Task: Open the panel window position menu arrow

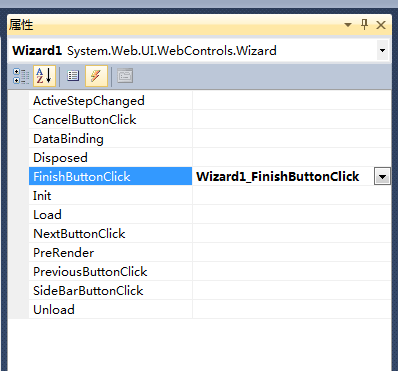Action: coord(348,25)
